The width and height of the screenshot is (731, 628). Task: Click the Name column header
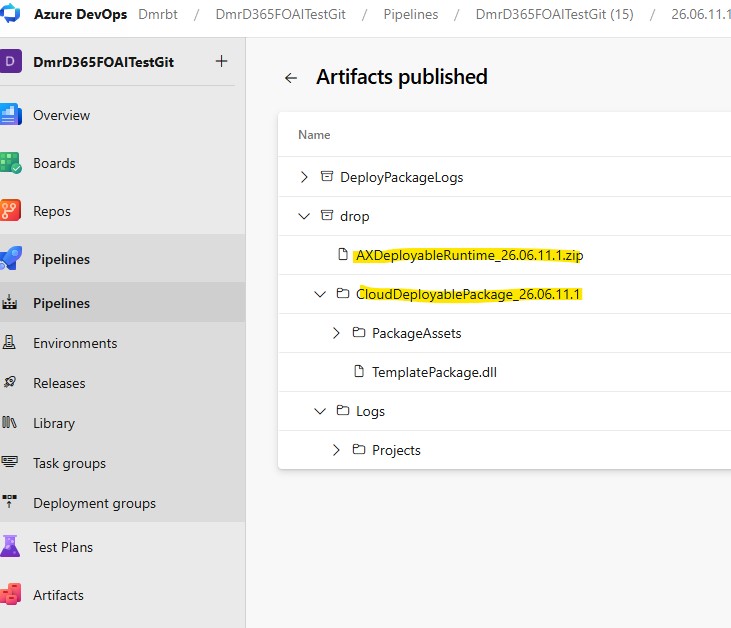point(314,135)
